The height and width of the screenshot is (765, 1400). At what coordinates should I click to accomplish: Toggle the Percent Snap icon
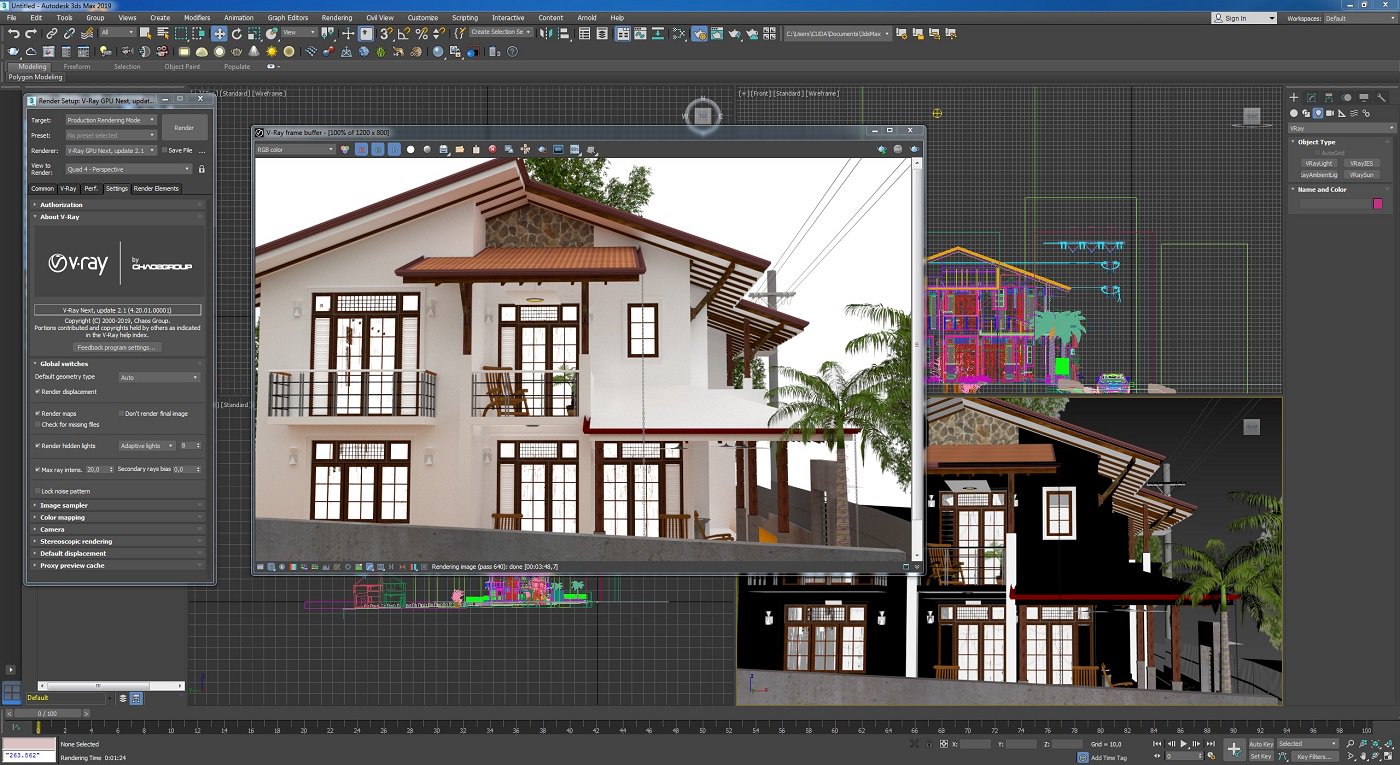pyautogui.click(x=422, y=33)
